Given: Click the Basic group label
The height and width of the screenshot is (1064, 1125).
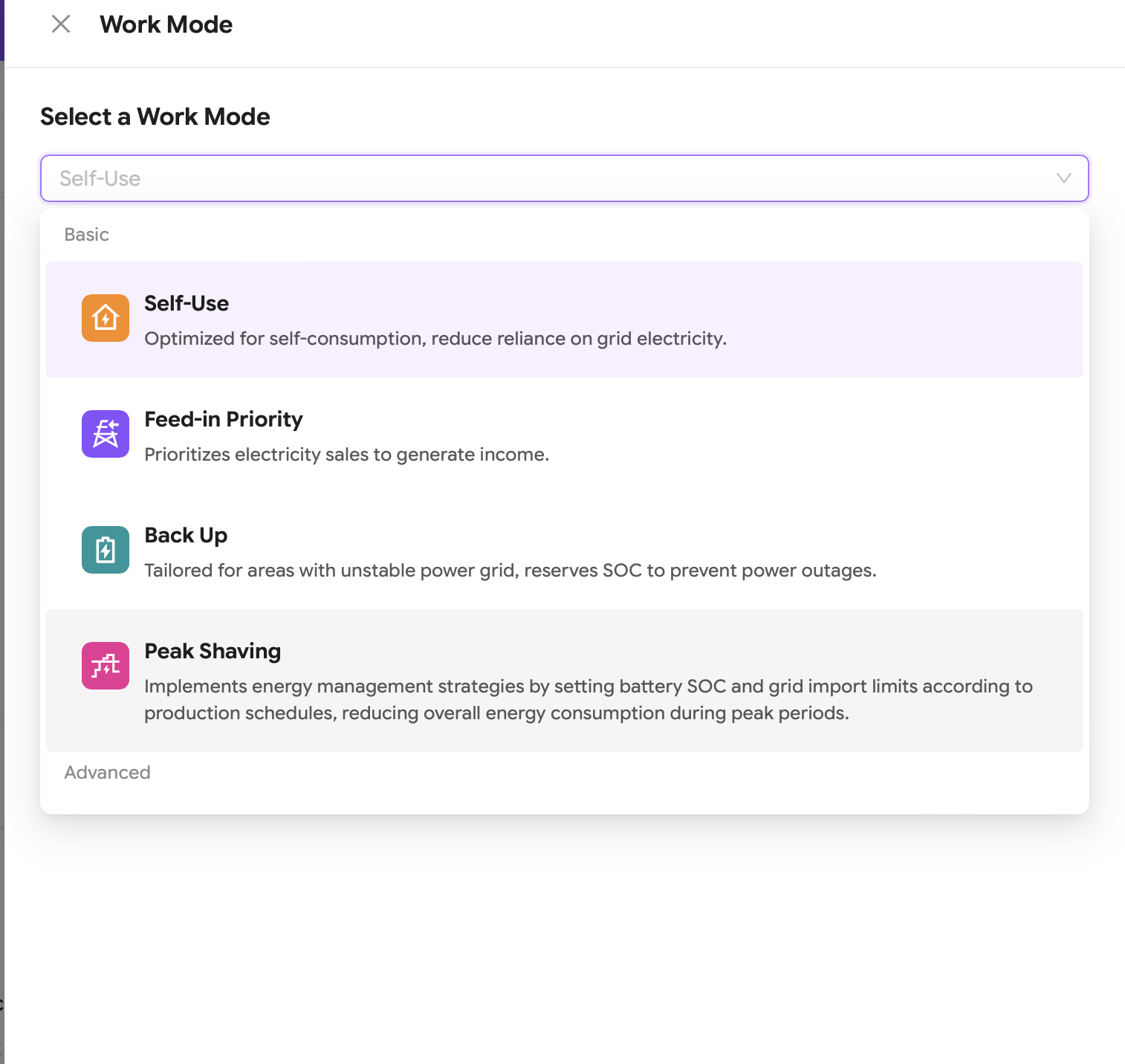Looking at the screenshot, I should point(87,235).
